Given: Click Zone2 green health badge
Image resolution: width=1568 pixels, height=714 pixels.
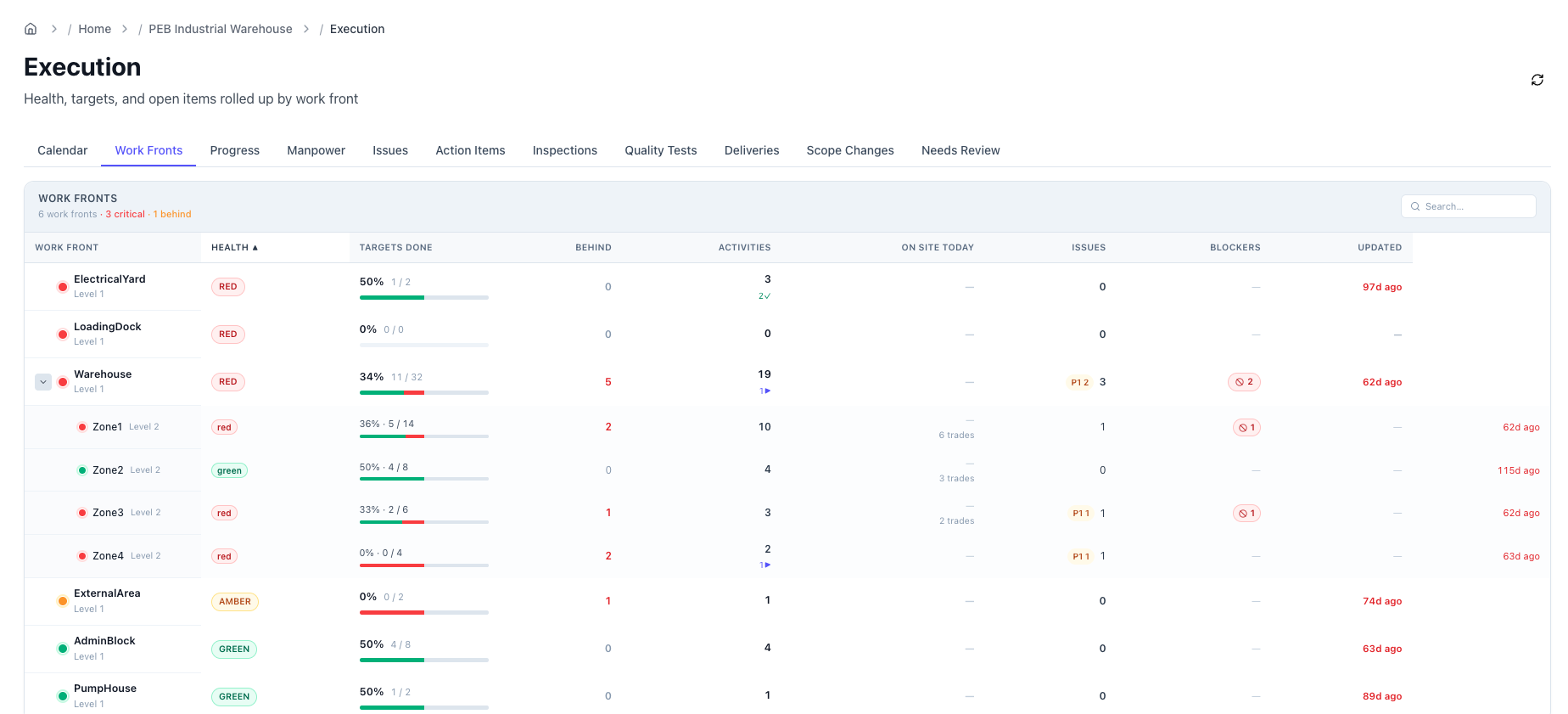Looking at the screenshot, I should click(x=229, y=471).
